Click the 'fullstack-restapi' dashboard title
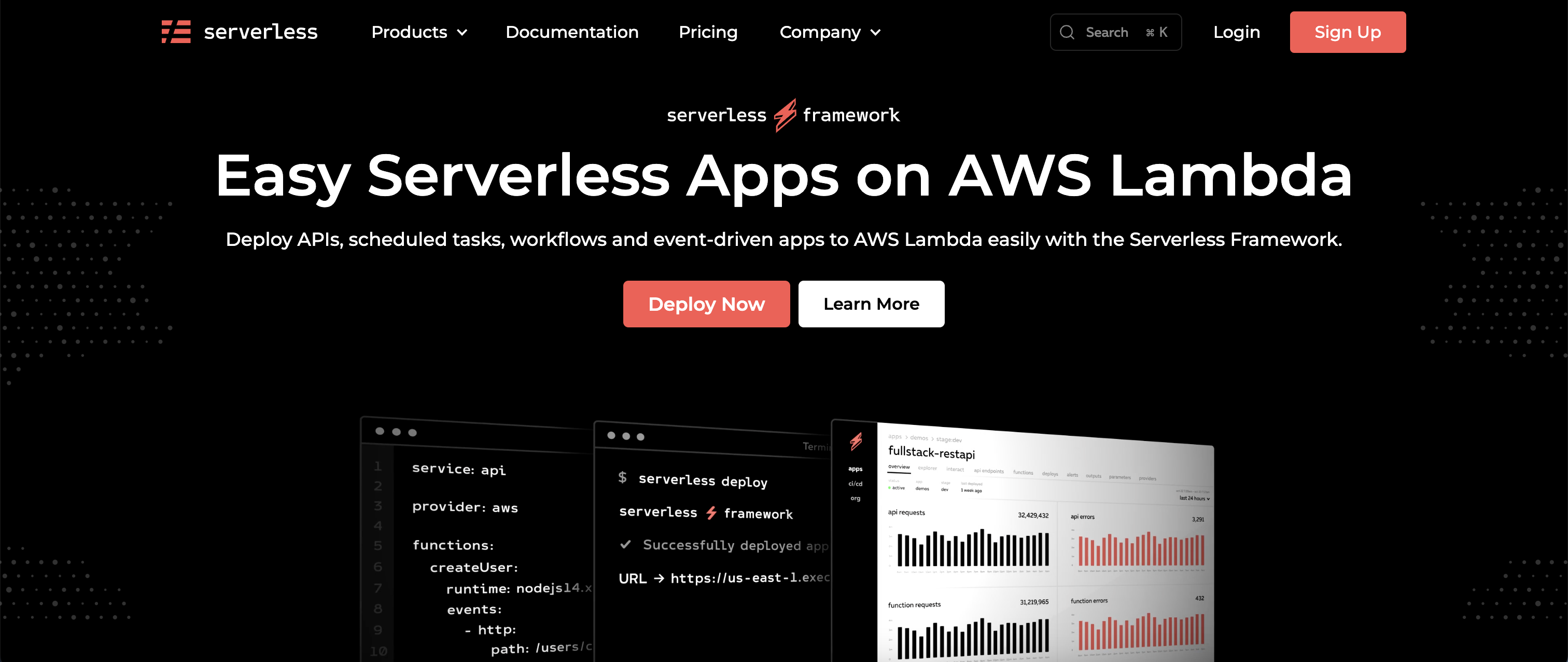Image resolution: width=1568 pixels, height=662 pixels. pos(931,452)
